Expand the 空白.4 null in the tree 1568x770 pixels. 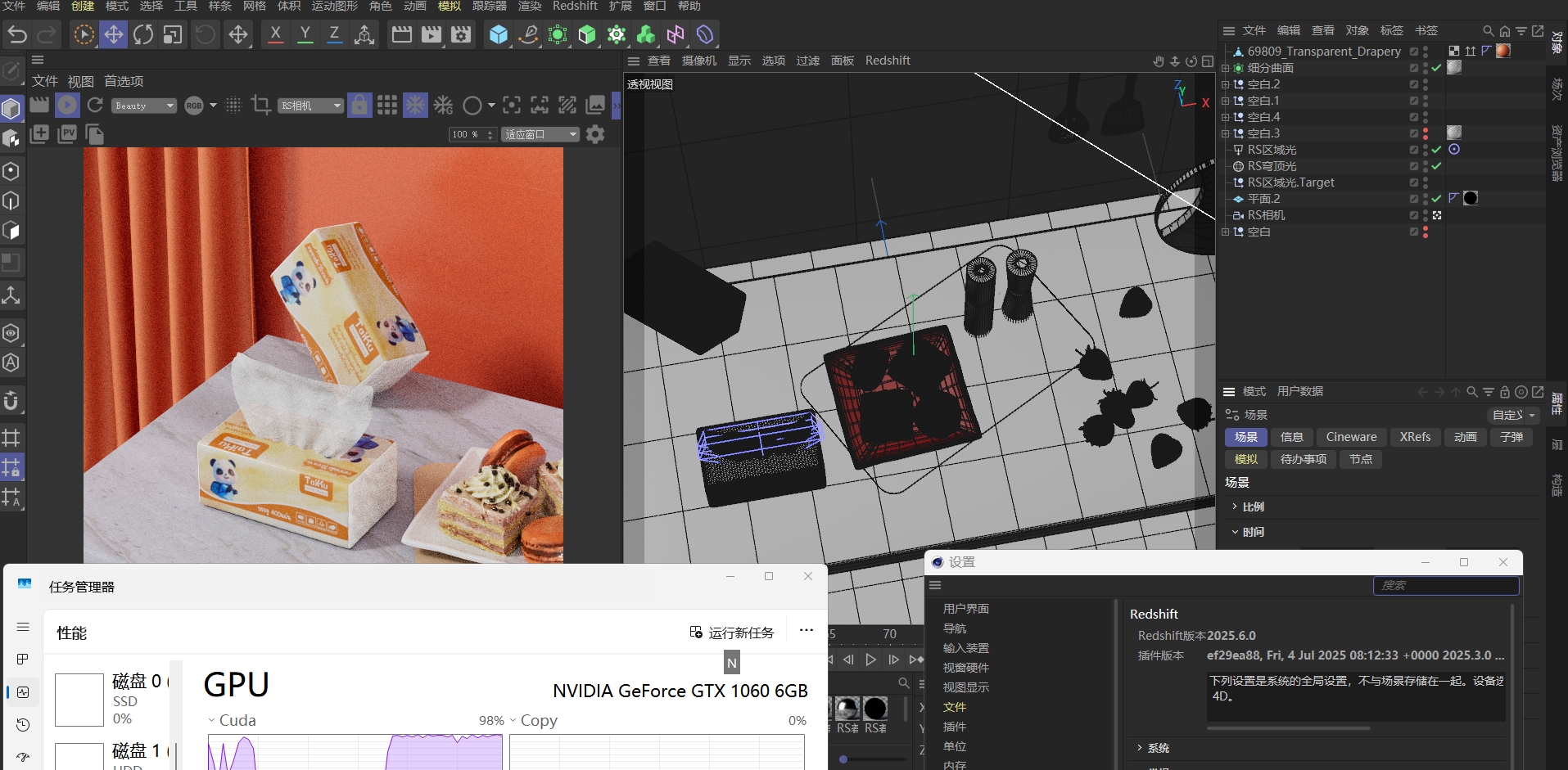tap(1225, 117)
